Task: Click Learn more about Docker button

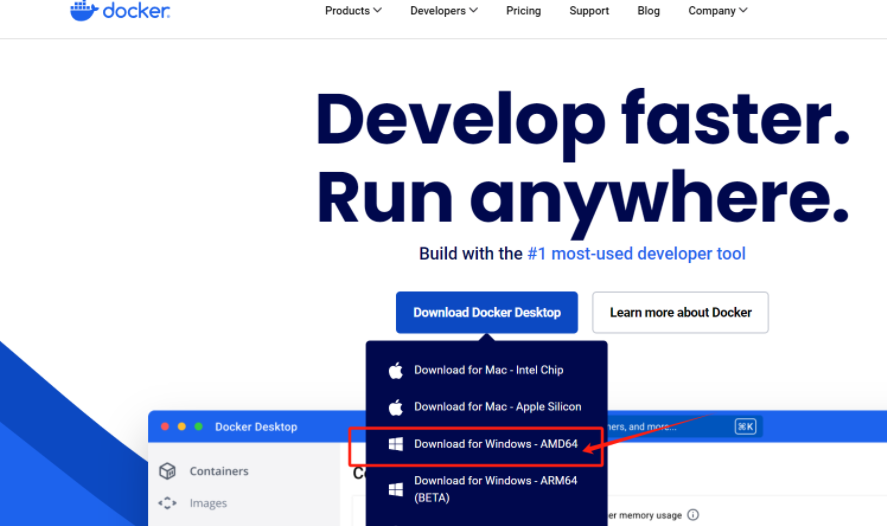Action: [680, 312]
